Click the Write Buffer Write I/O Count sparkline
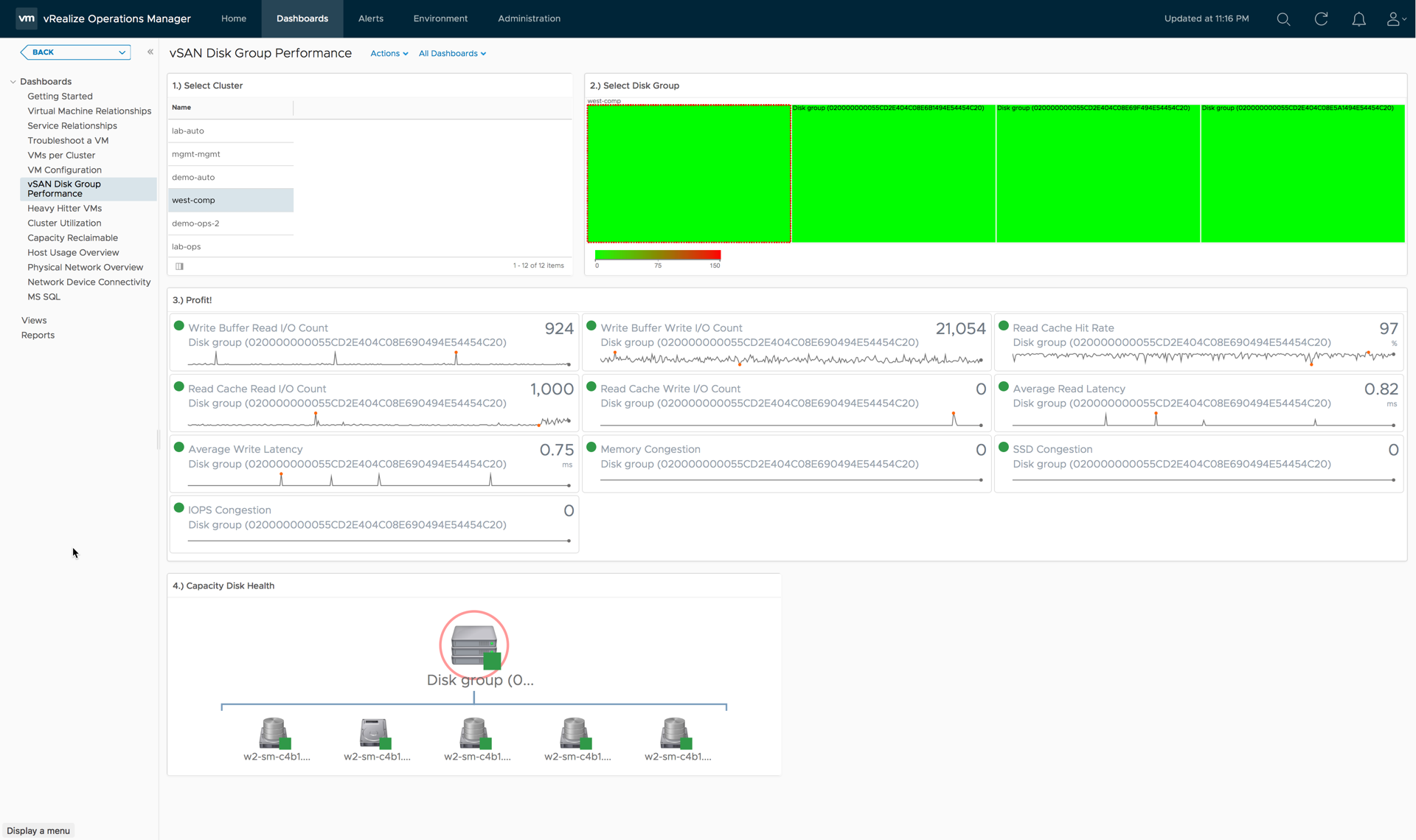Screen dimensions: 1416x840 [791, 359]
